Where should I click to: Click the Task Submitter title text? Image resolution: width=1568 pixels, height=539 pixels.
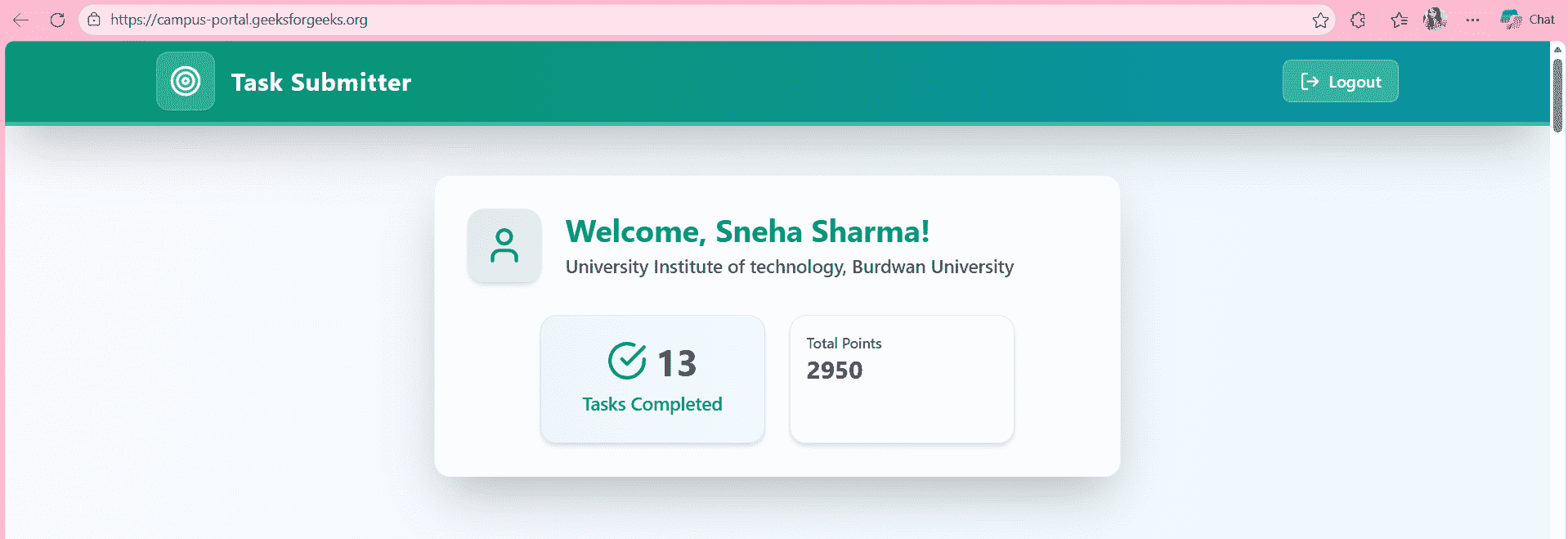click(x=321, y=82)
